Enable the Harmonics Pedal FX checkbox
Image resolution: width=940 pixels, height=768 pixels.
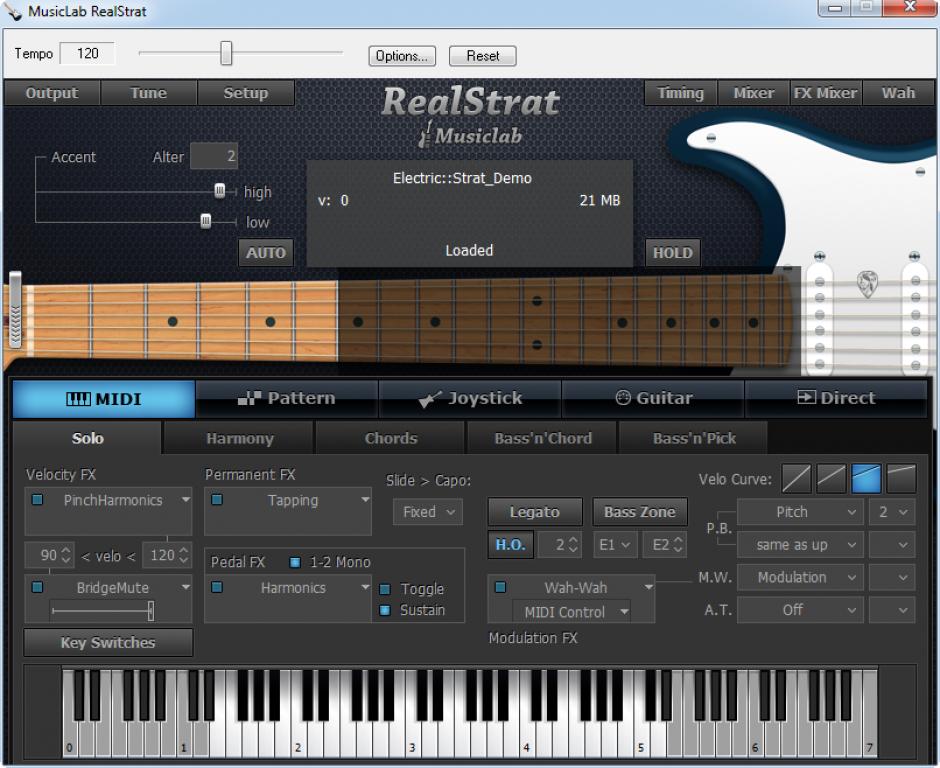click(x=217, y=587)
